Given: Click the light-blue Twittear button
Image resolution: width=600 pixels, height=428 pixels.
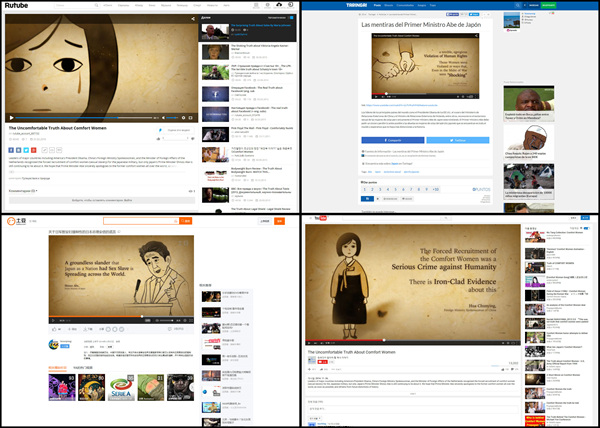Looking at the screenshot, I should point(458,140).
